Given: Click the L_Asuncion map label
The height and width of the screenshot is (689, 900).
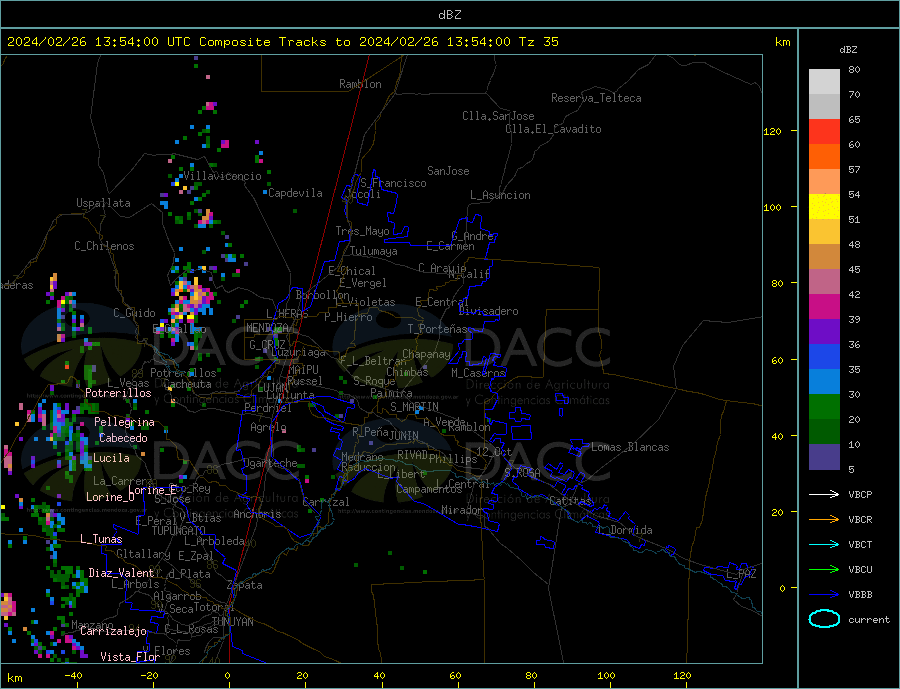Looking at the screenshot, I should pyautogui.click(x=501, y=195).
